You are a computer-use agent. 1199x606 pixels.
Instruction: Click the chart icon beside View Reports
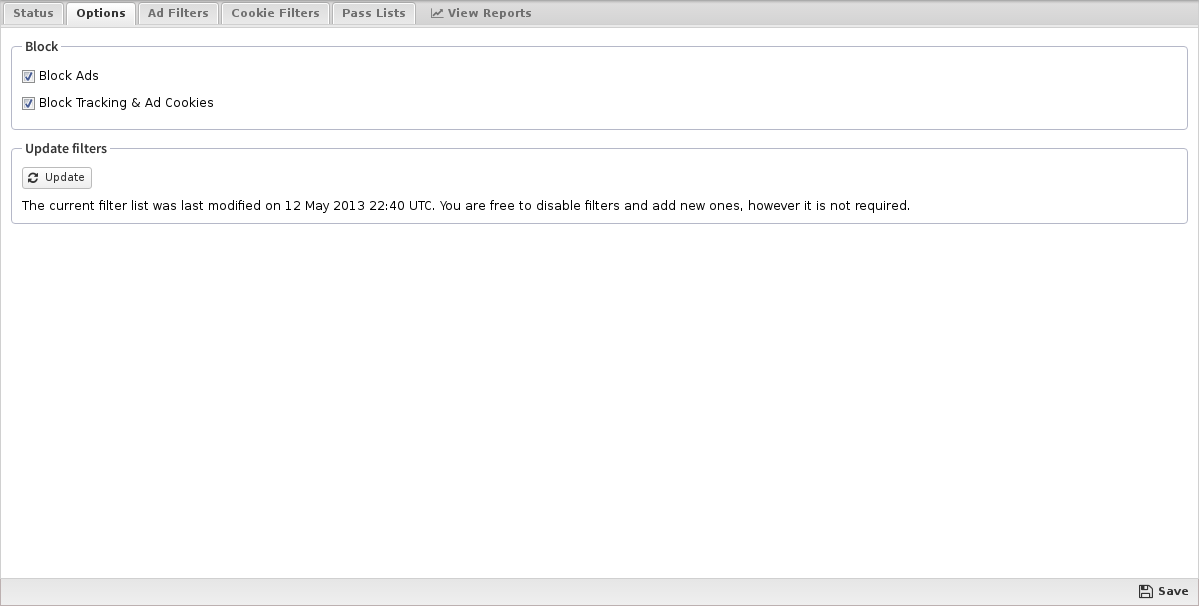(x=437, y=13)
